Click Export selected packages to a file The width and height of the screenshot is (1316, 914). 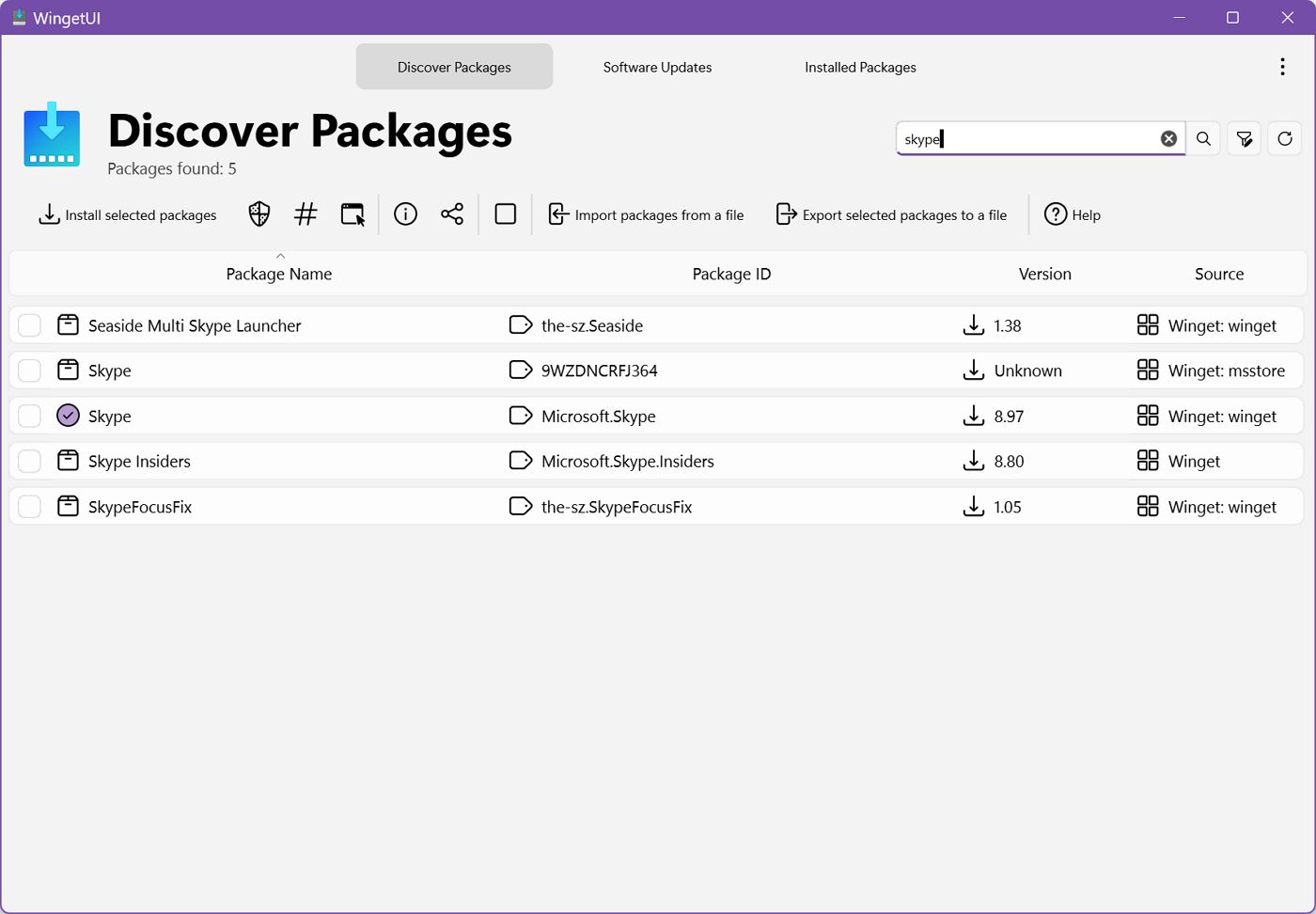click(891, 214)
